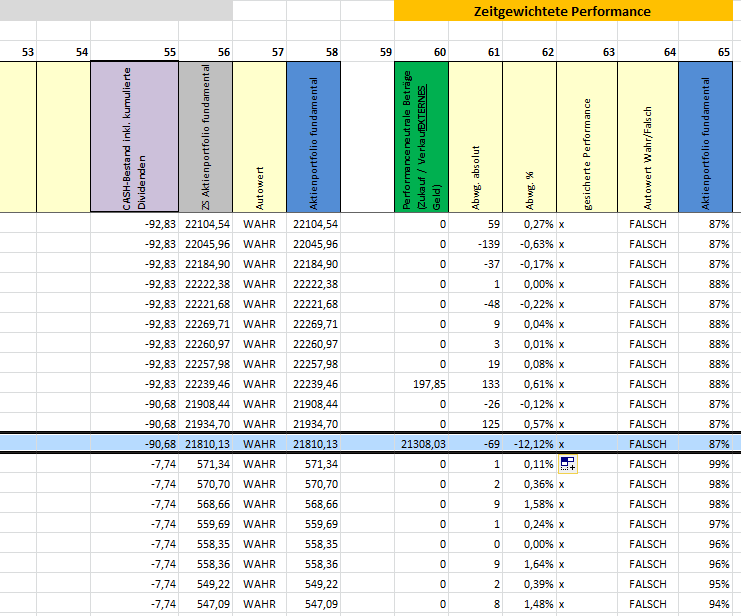The width and height of the screenshot is (741, 616).
Task: Click the cell containing 21308,03
Action: pos(421,444)
